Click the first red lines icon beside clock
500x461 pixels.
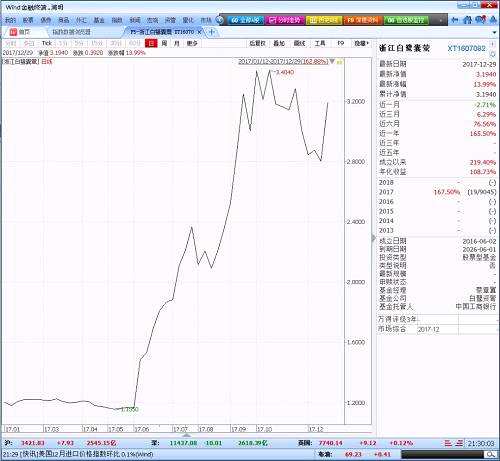point(449,443)
